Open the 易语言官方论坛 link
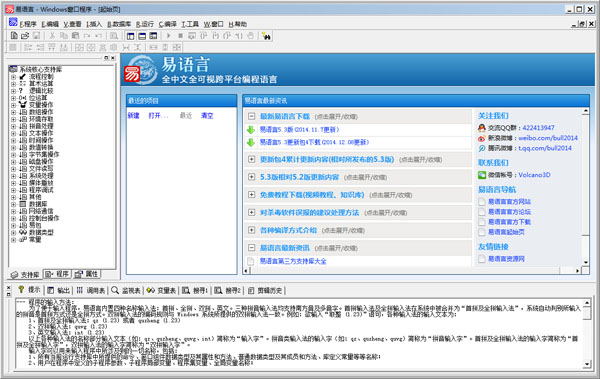 509,212
